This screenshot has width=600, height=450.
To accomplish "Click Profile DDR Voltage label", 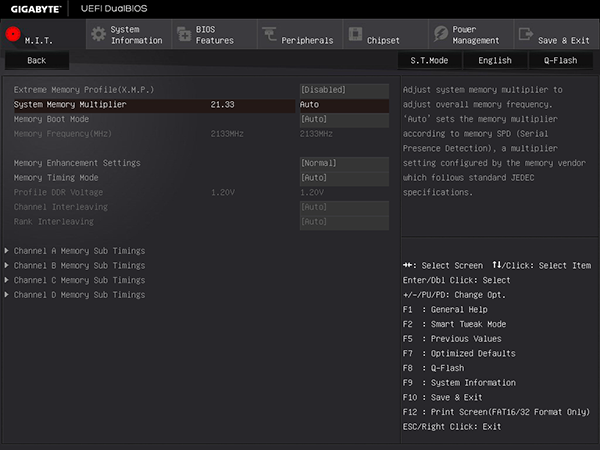I will (x=58, y=192).
